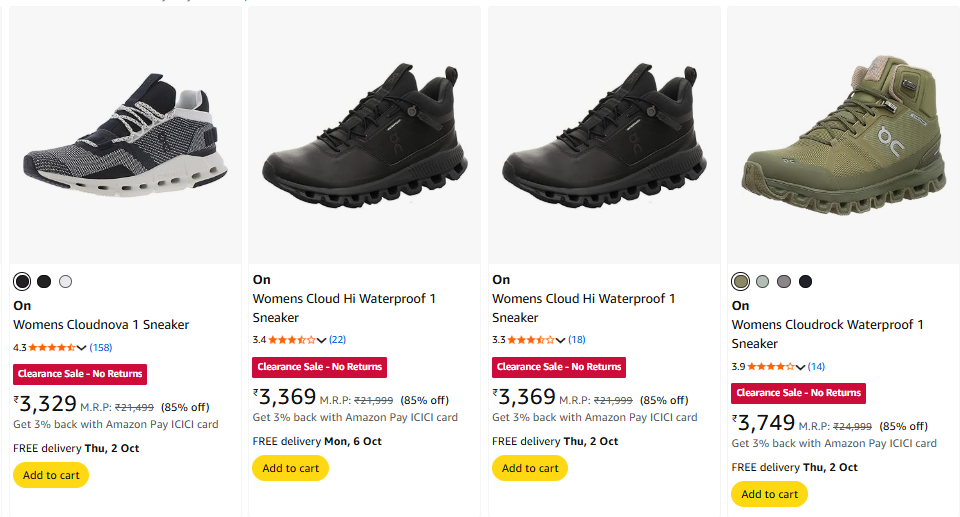This screenshot has width=960, height=517.
Task: Click the Clearance Sale badge under Cloudnova
Action: [x=80, y=374]
